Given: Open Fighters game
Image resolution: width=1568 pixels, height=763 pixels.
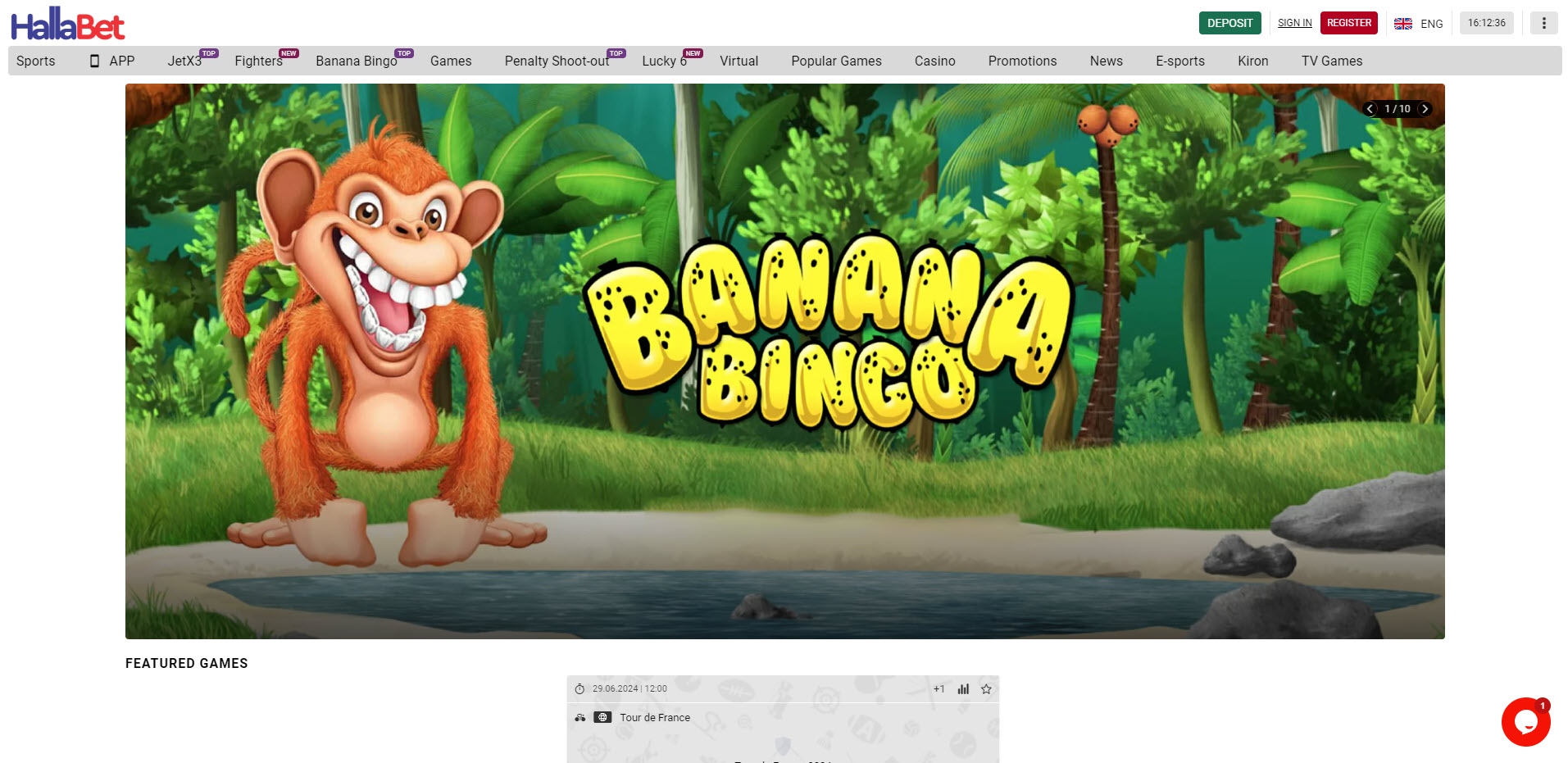Looking at the screenshot, I should pyautogui.click(x=258, y=61).
